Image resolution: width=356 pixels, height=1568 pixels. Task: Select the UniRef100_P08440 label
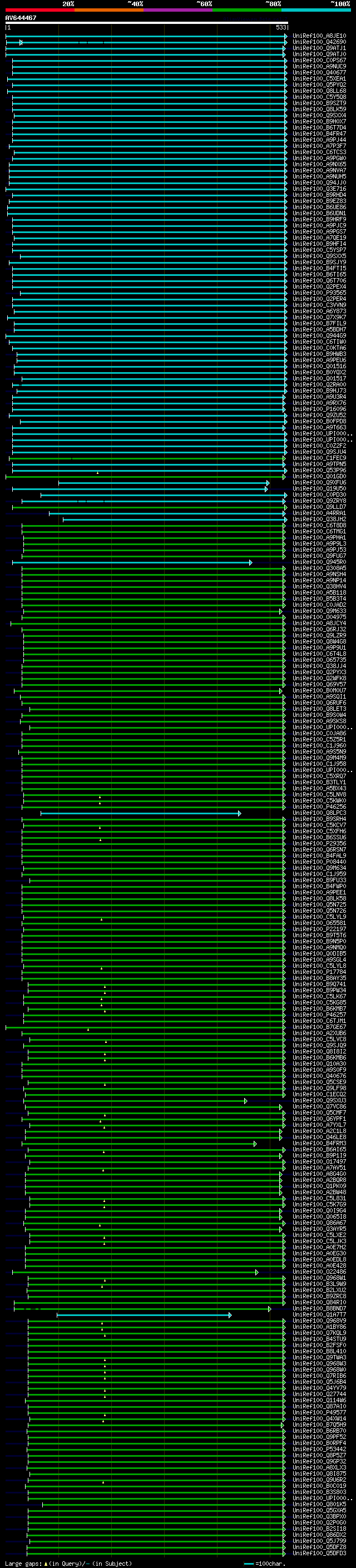coord(319,862)
